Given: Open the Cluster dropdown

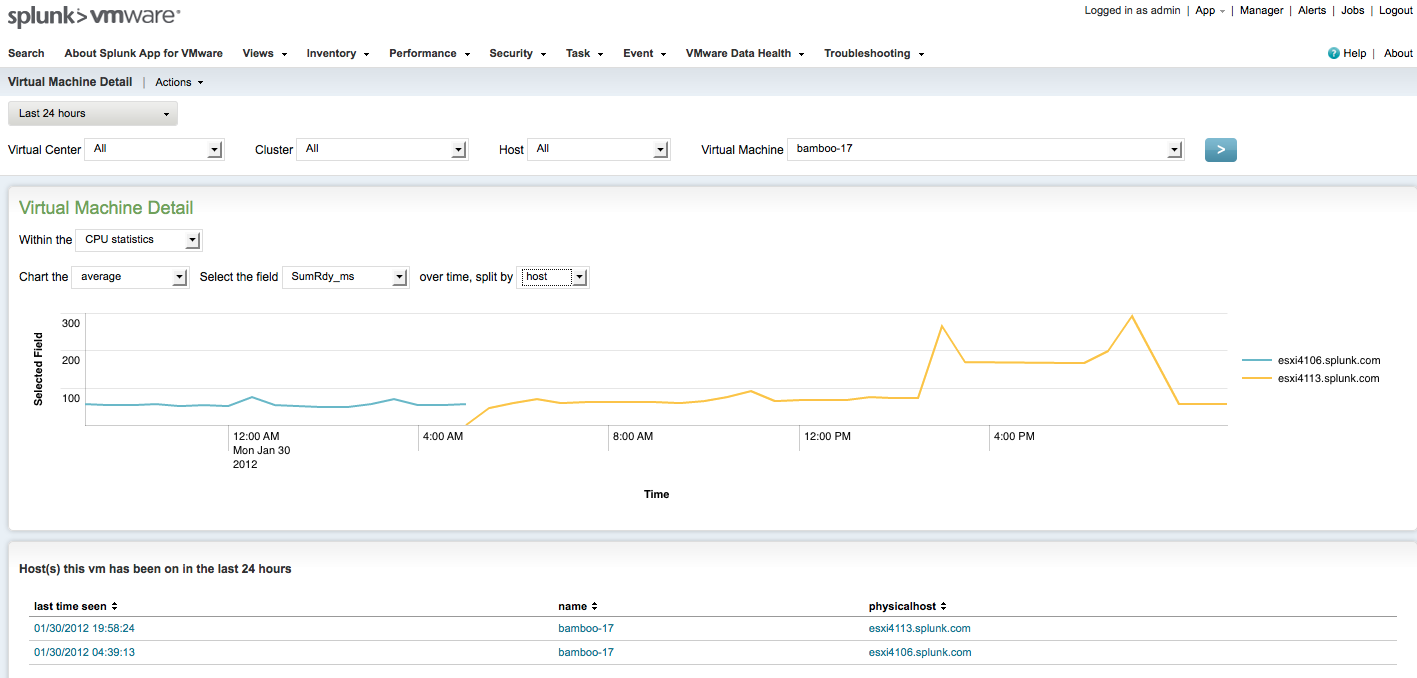Looking at the screenshot, I should tap(382, 149).
